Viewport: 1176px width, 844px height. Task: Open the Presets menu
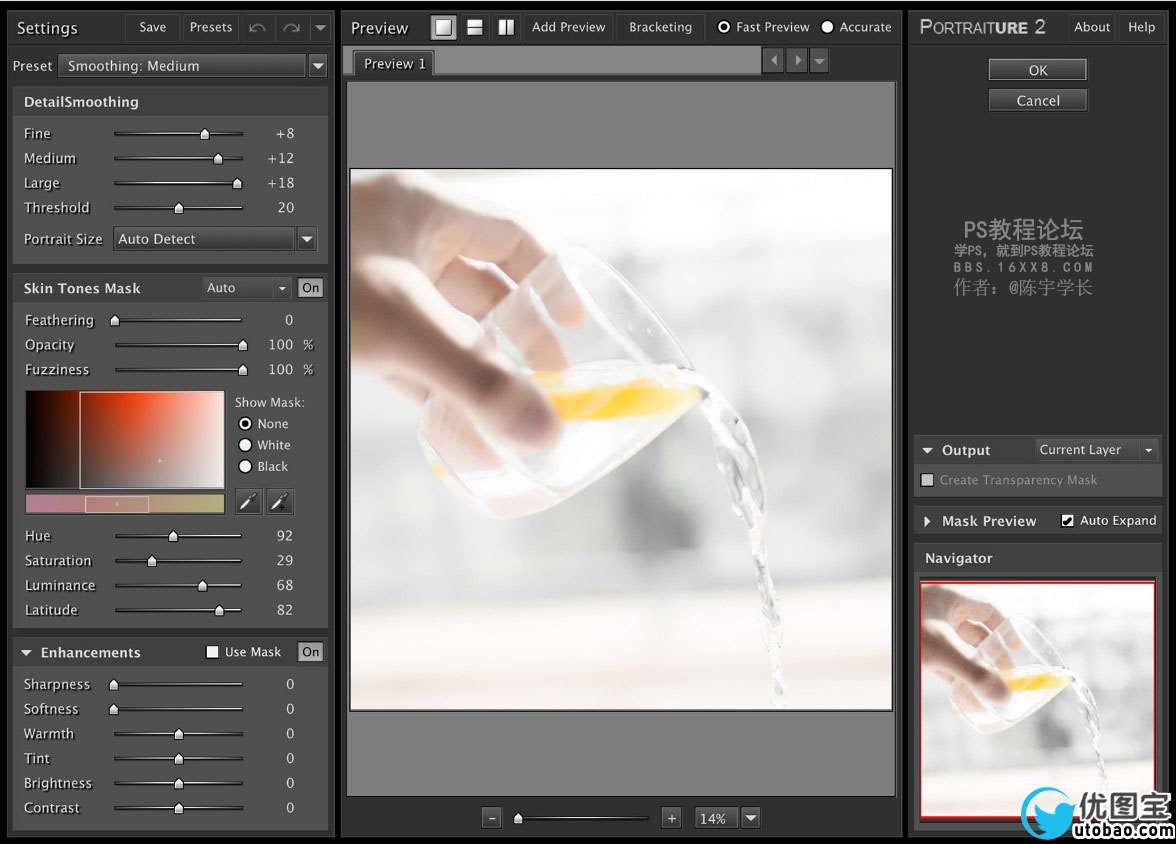click(x=211, y=27)
